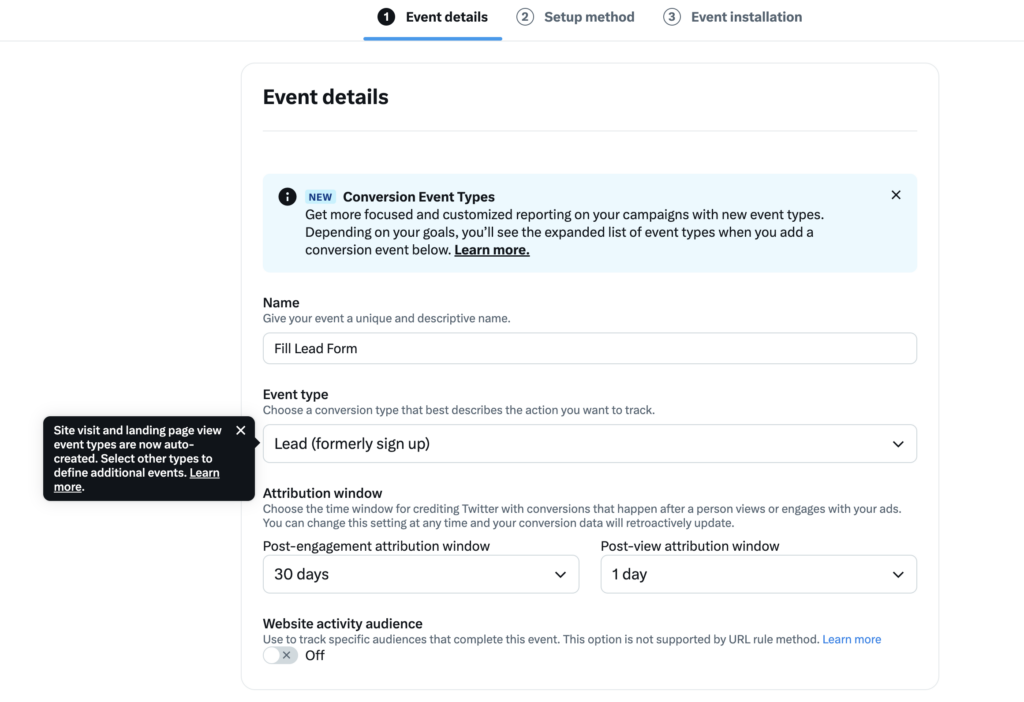The height and width of the screenshot is (702, 1024).
Task: Open the Post-view attribution window dropdown
Action: 758,574
